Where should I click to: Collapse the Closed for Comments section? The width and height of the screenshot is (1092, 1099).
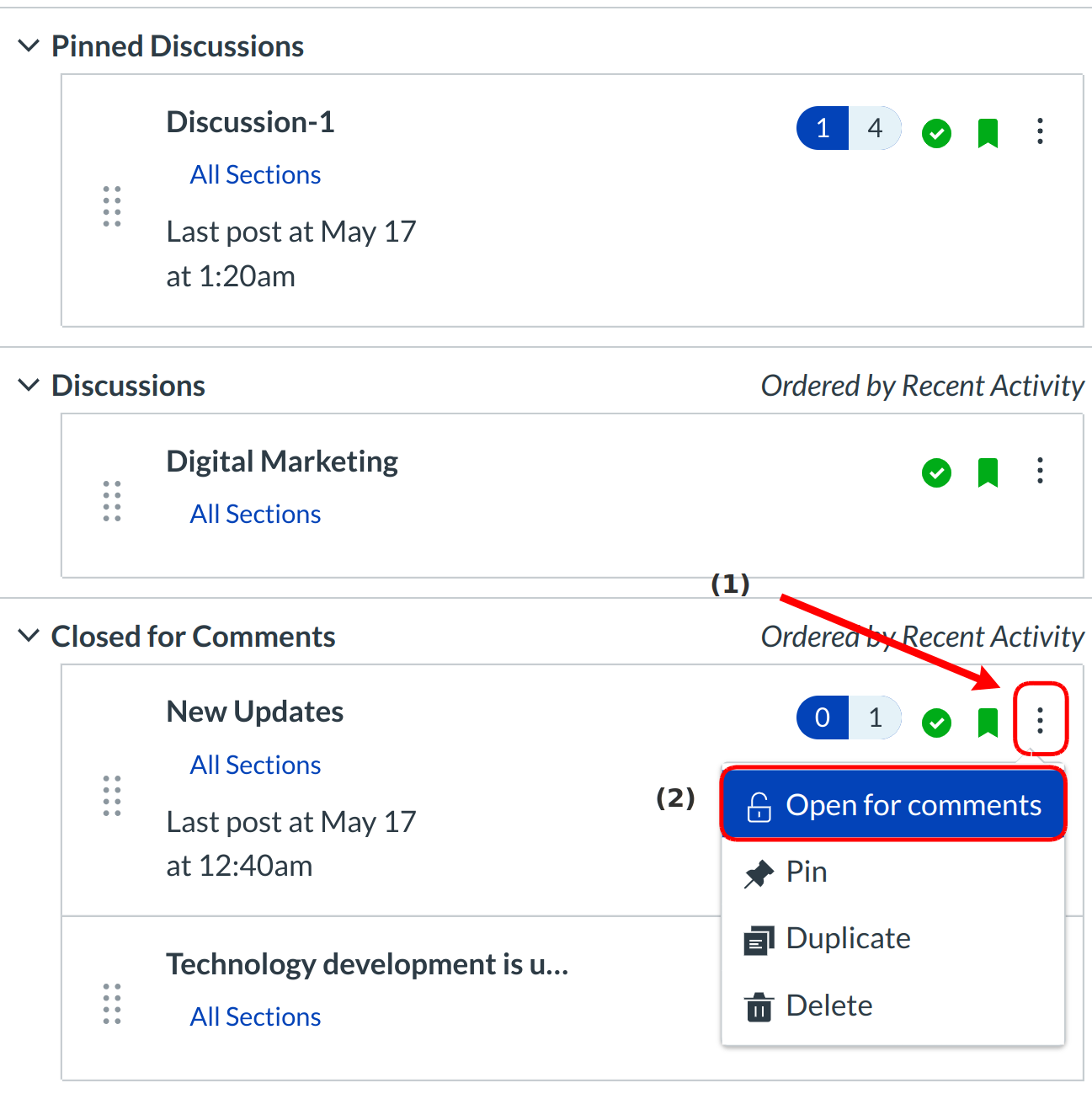29,636
